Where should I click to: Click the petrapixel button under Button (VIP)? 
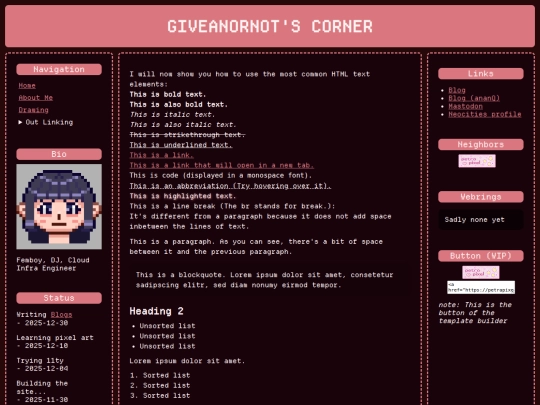pos(481,272)
